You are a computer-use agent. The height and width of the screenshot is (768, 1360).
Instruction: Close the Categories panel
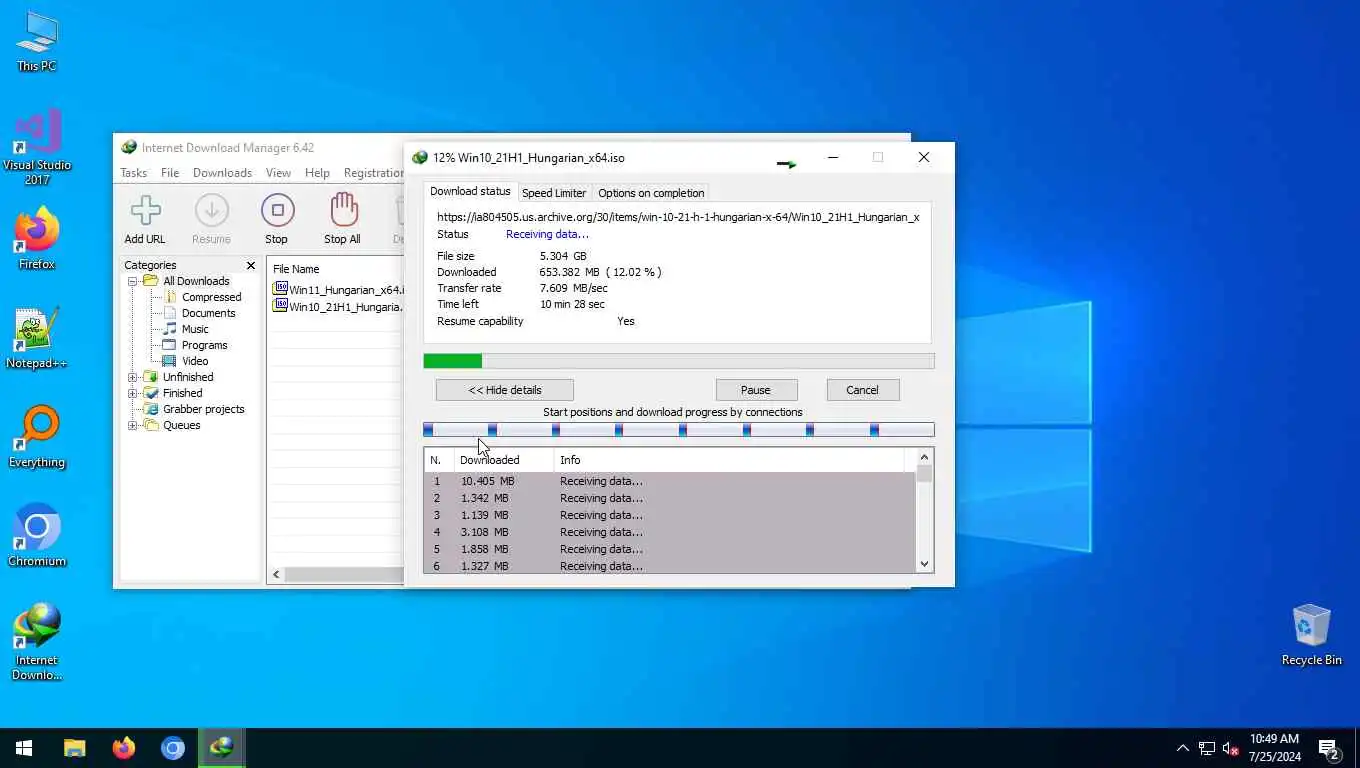tap(251, 265)
